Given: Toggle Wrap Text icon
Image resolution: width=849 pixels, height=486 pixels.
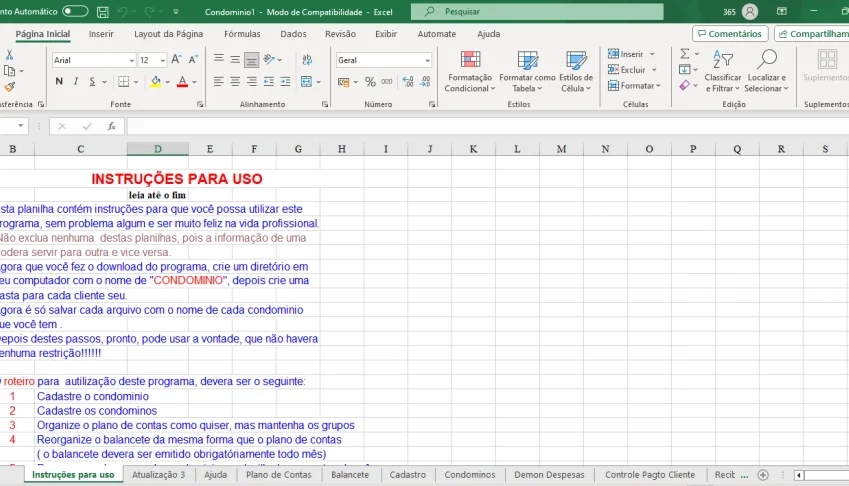Looking at the screenshot, I should click(x=307, y=60).
